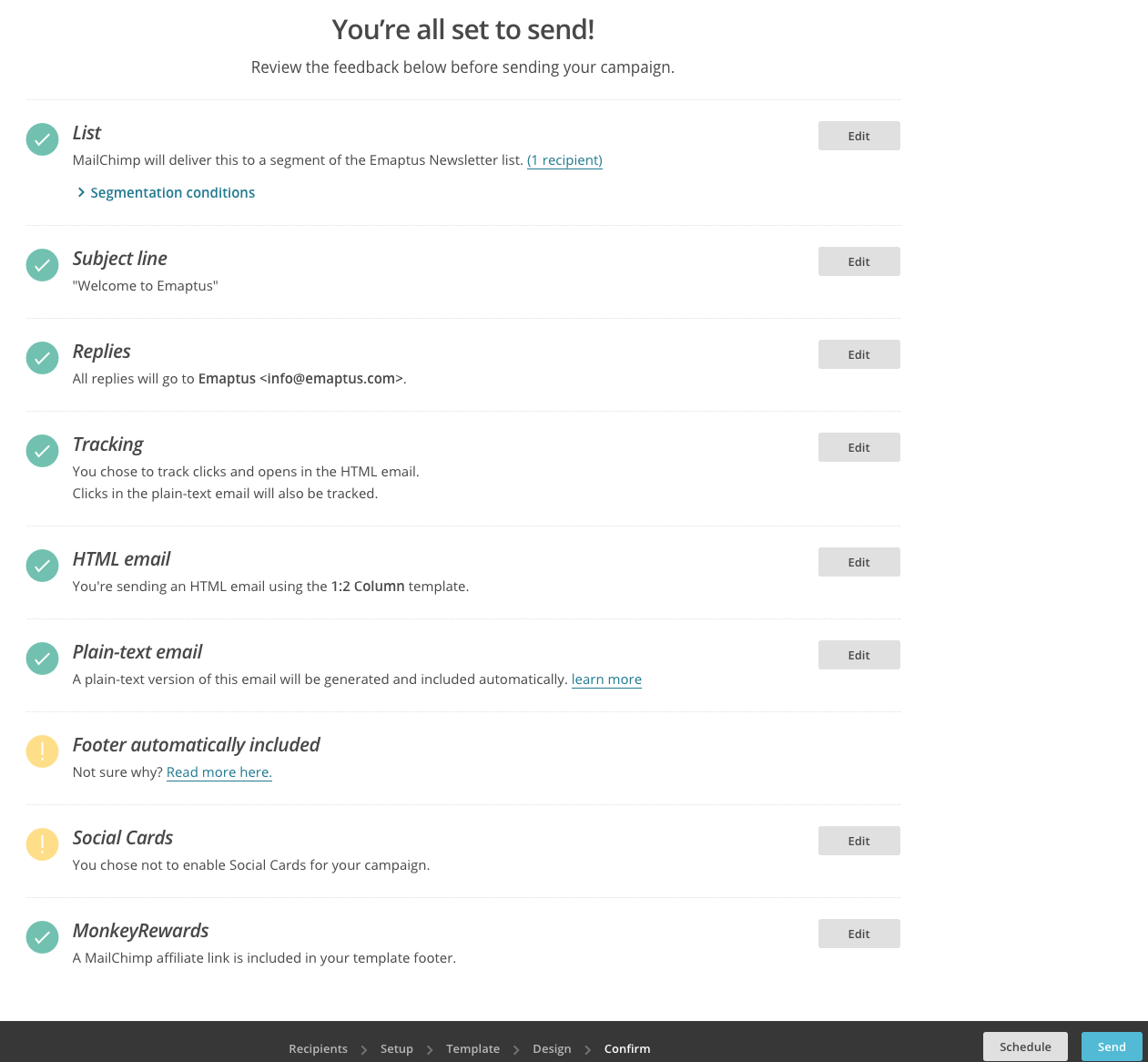Click the green checkmark icon beside Tracking
Viewport: 1148px width, 1062px height.
click(x=42, y=451)
